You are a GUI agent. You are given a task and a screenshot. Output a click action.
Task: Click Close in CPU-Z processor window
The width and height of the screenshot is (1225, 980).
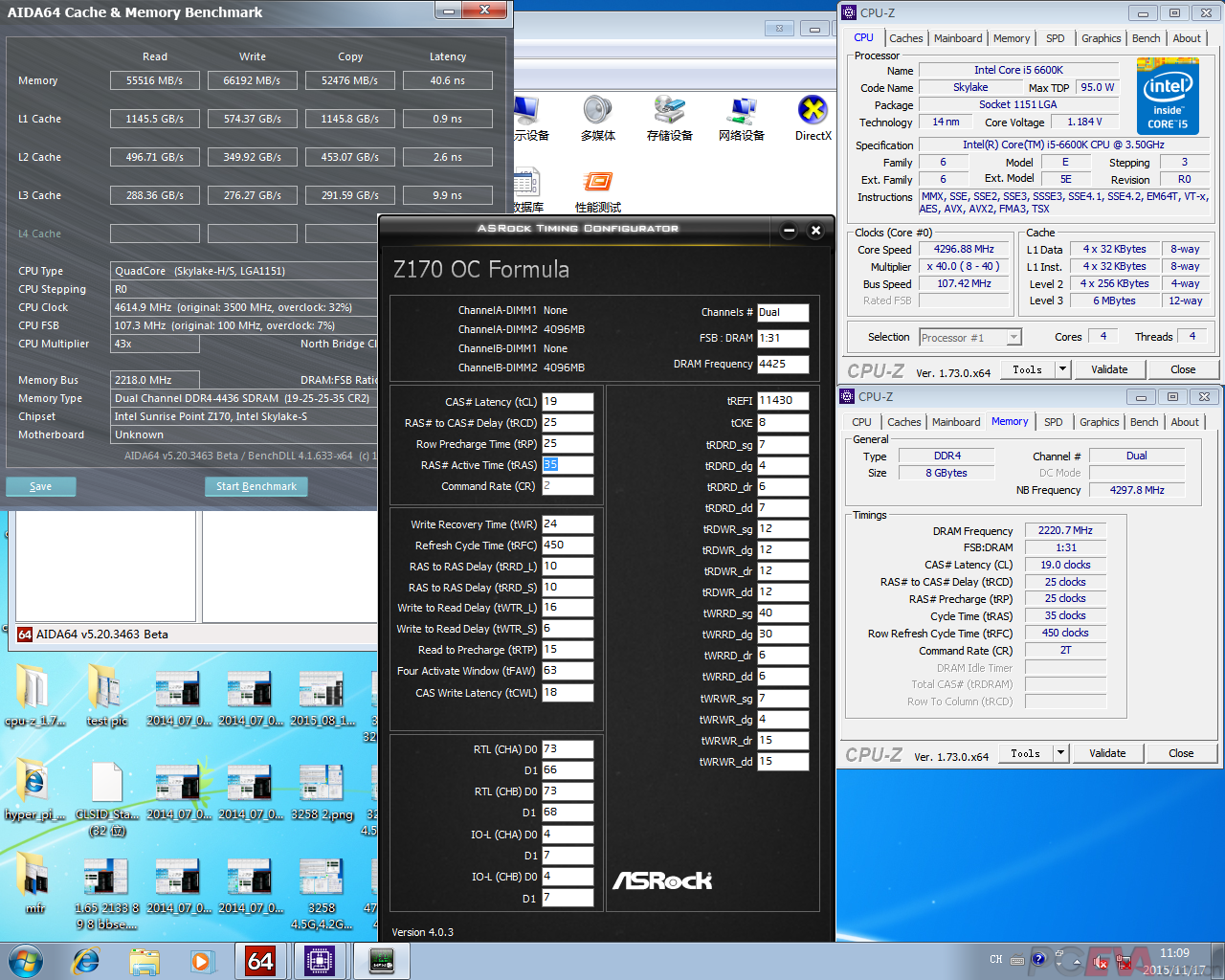(1183, 369)
